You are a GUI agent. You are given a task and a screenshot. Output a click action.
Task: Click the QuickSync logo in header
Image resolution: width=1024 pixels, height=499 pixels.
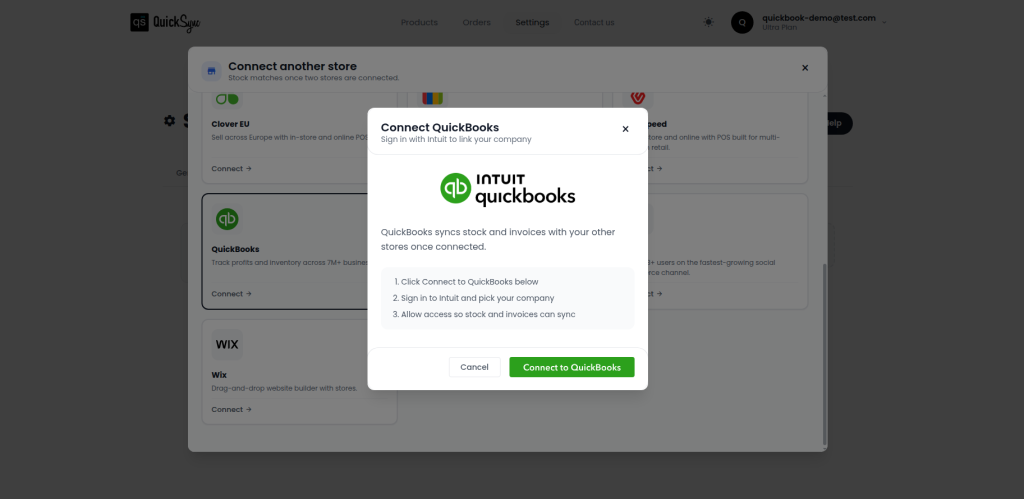[165, 22]
